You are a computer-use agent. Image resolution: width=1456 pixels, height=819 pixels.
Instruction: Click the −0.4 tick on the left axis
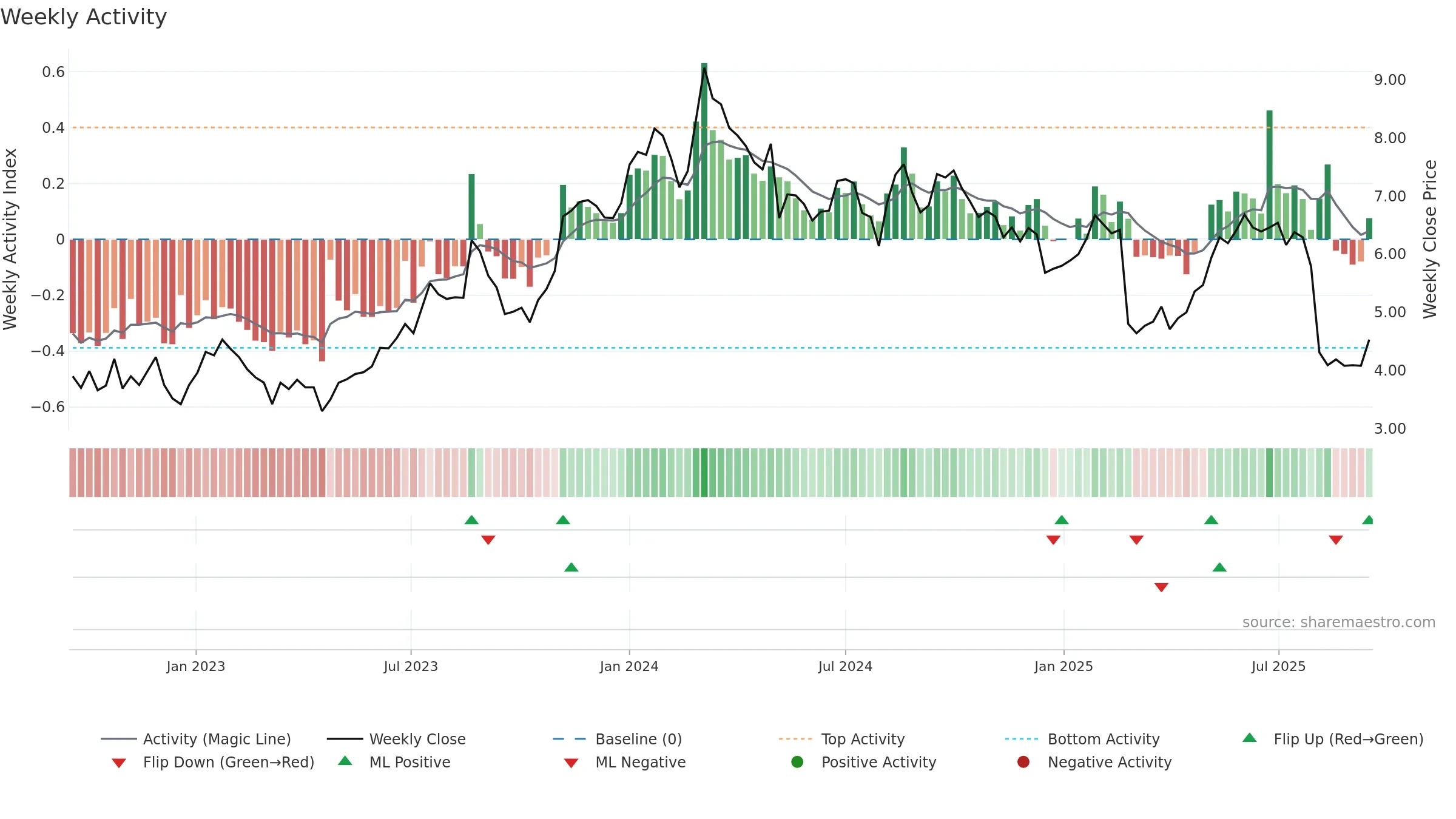tap(48, 351)
